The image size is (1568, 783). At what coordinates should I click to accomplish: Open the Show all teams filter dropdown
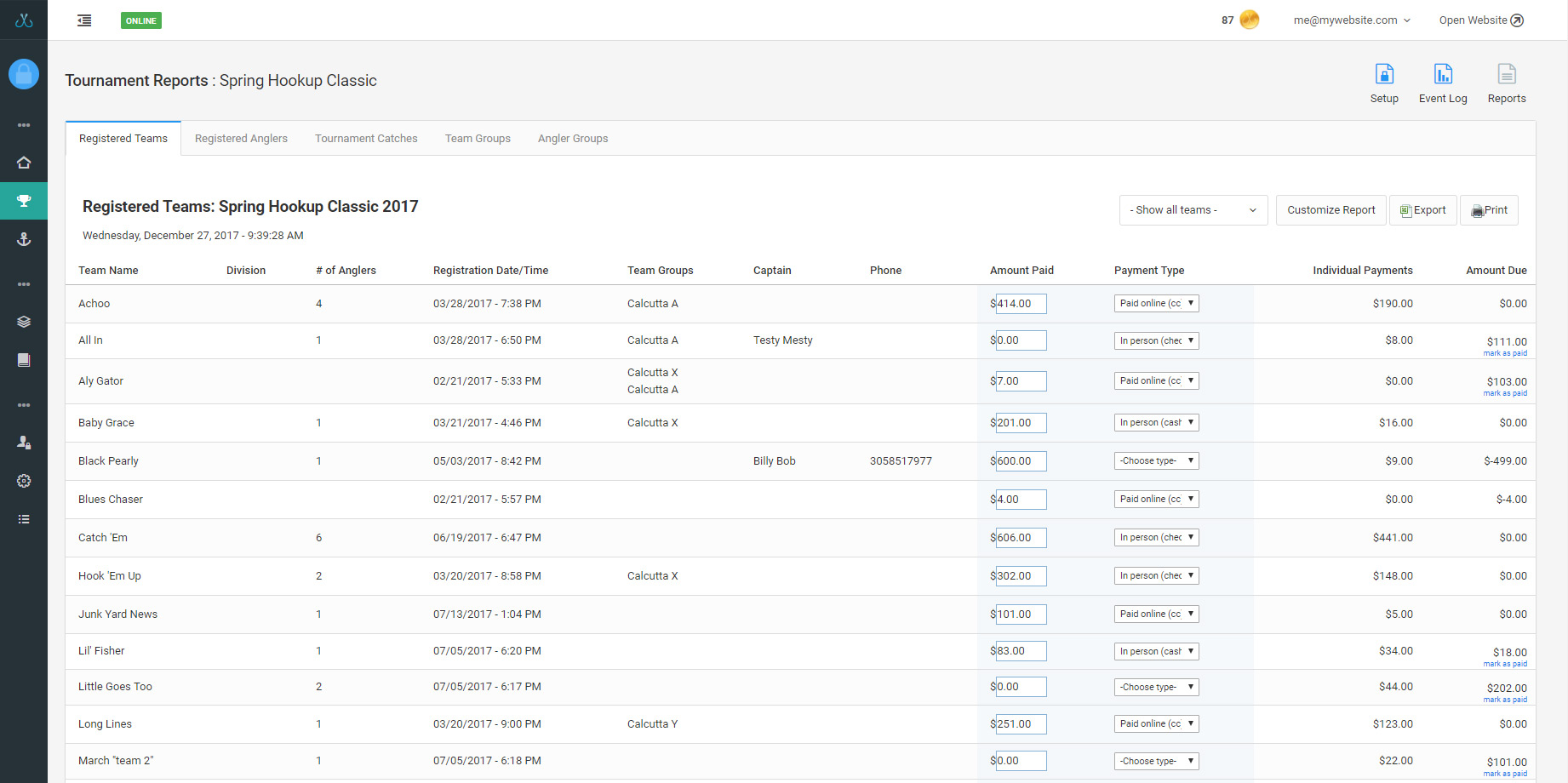click(x=1193, y=210)
